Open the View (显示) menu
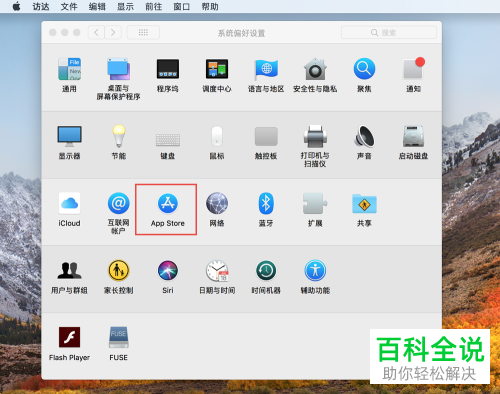 coord(125,6)
